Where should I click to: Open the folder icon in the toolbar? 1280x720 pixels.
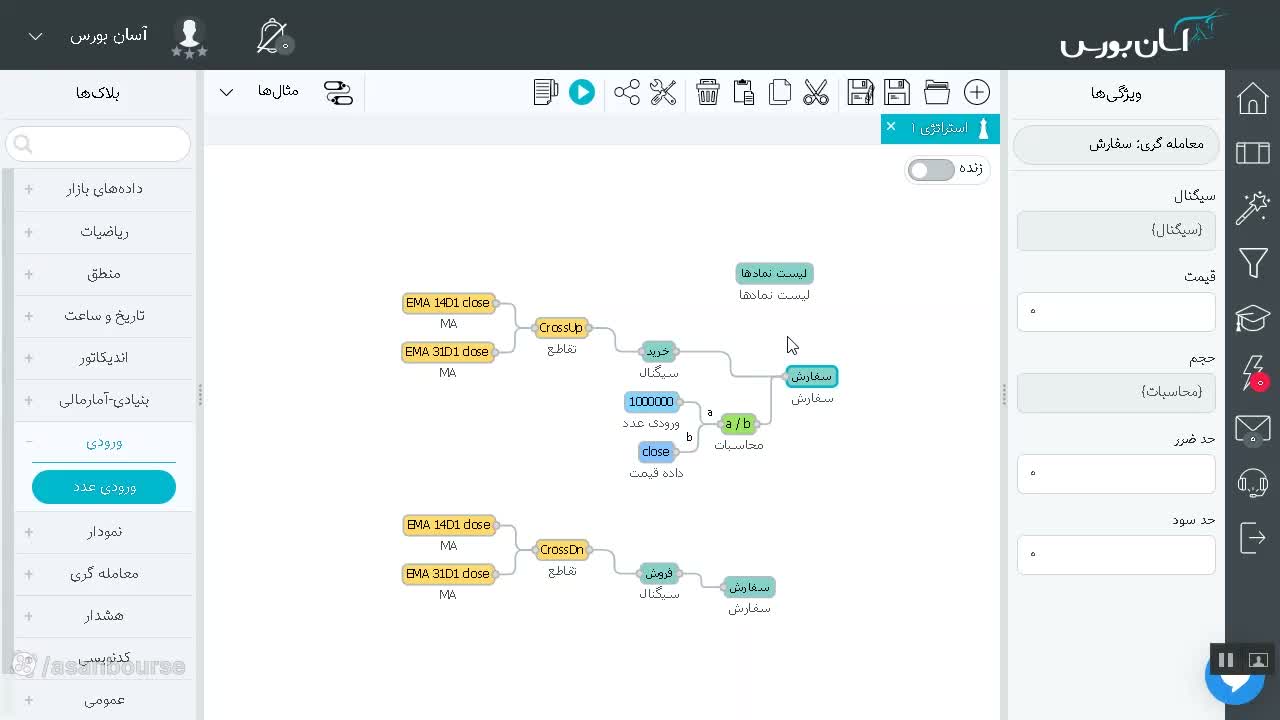[x=937, y=92]
